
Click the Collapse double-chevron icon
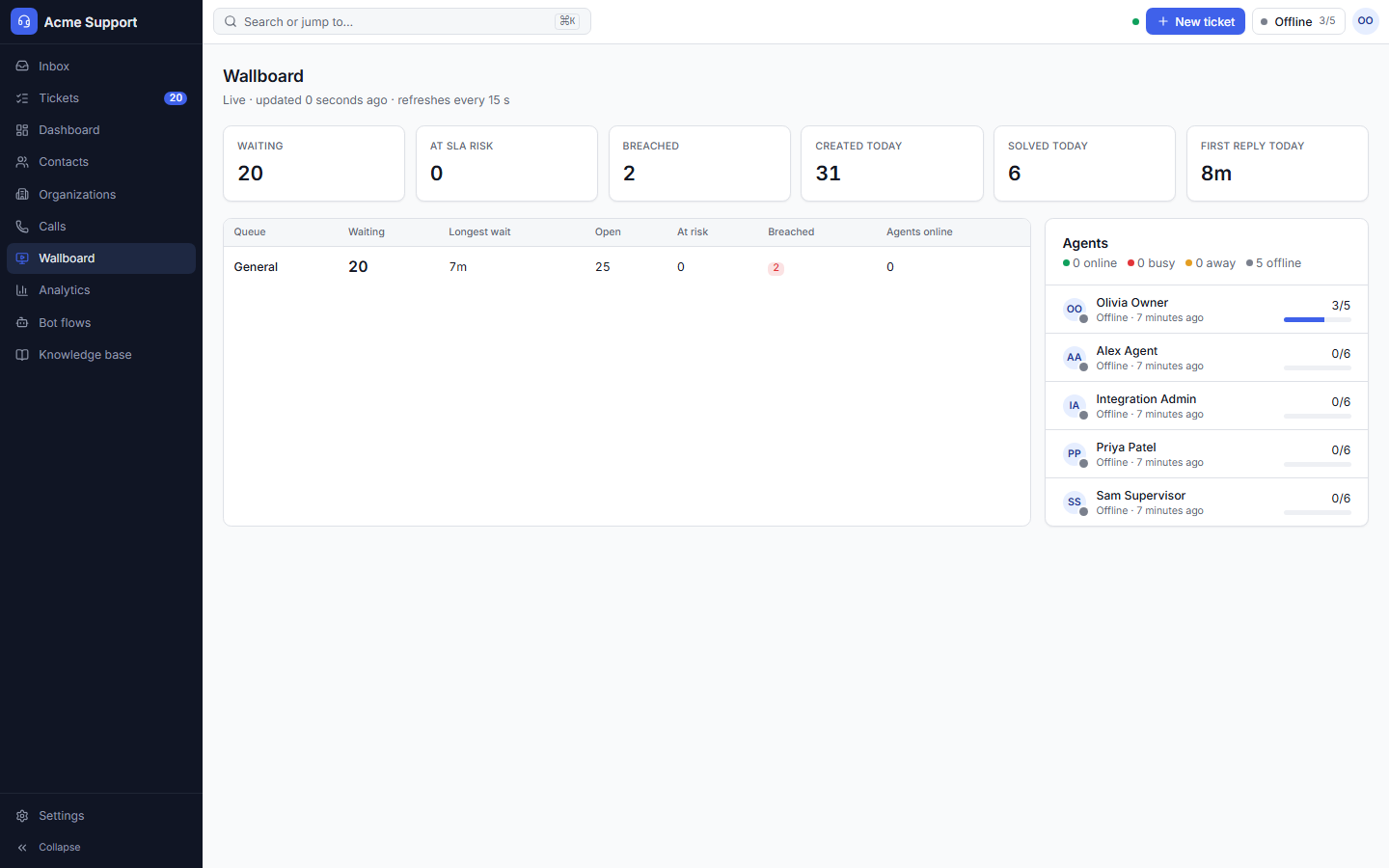(22, 848)
